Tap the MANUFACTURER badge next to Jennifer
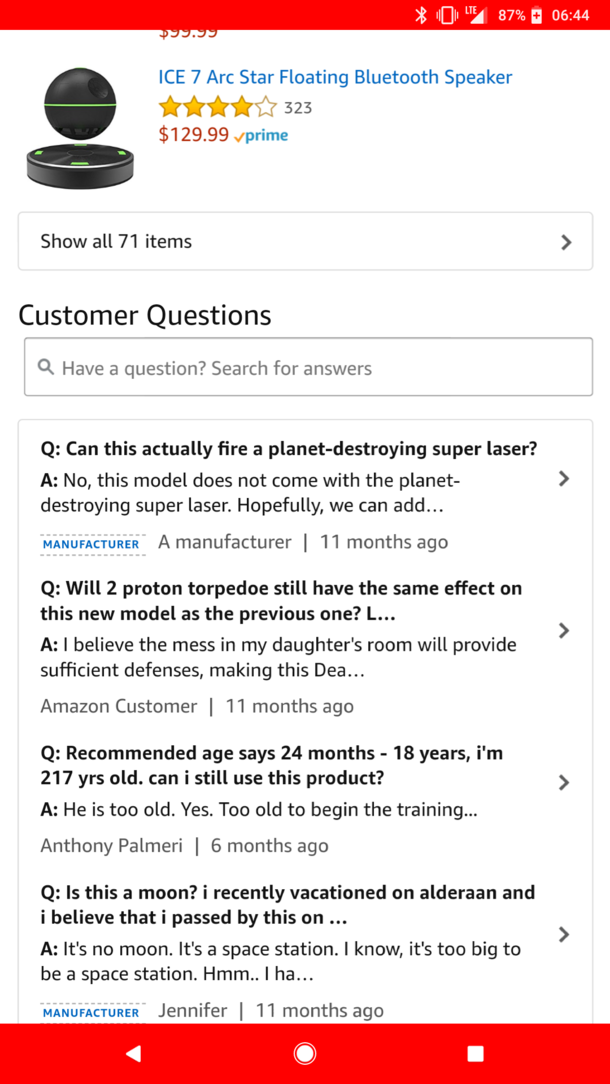This screenshot has height=1084, width=610. point(91,1012)
